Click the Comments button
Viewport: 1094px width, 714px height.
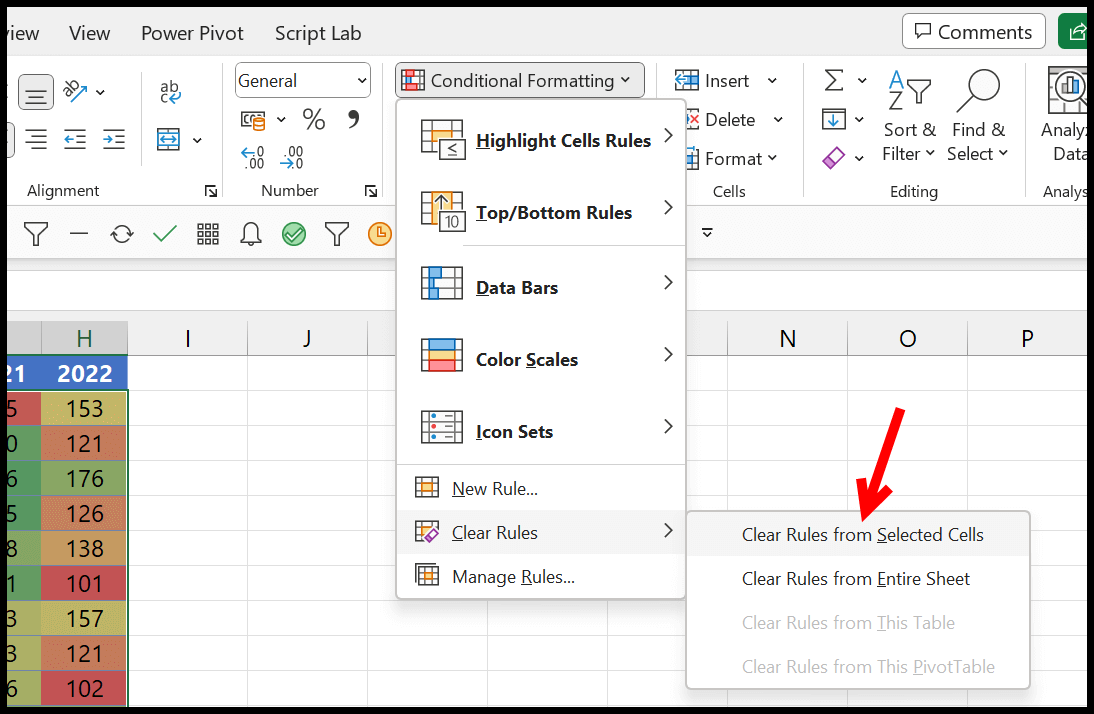point(973,32)
